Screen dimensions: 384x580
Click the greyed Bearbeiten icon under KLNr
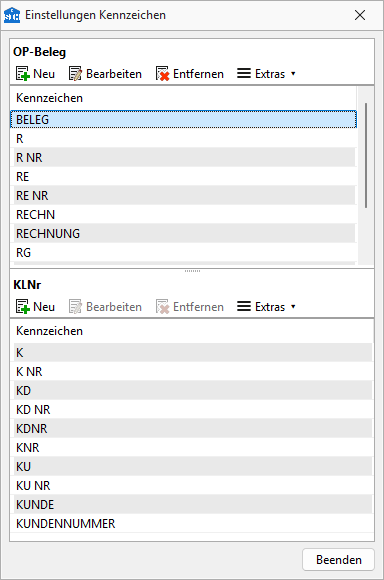click(75, 307)
